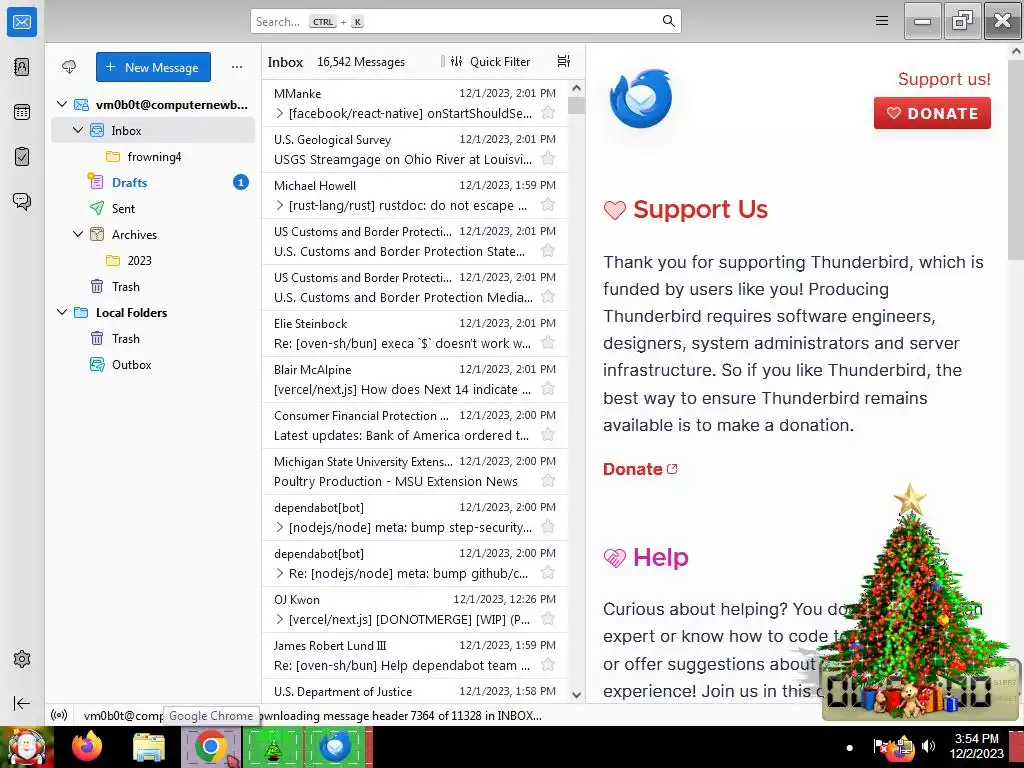This screenshot has height=768, width=1024.
Task: Open the Outbox folder
Action: pos(153,364)
